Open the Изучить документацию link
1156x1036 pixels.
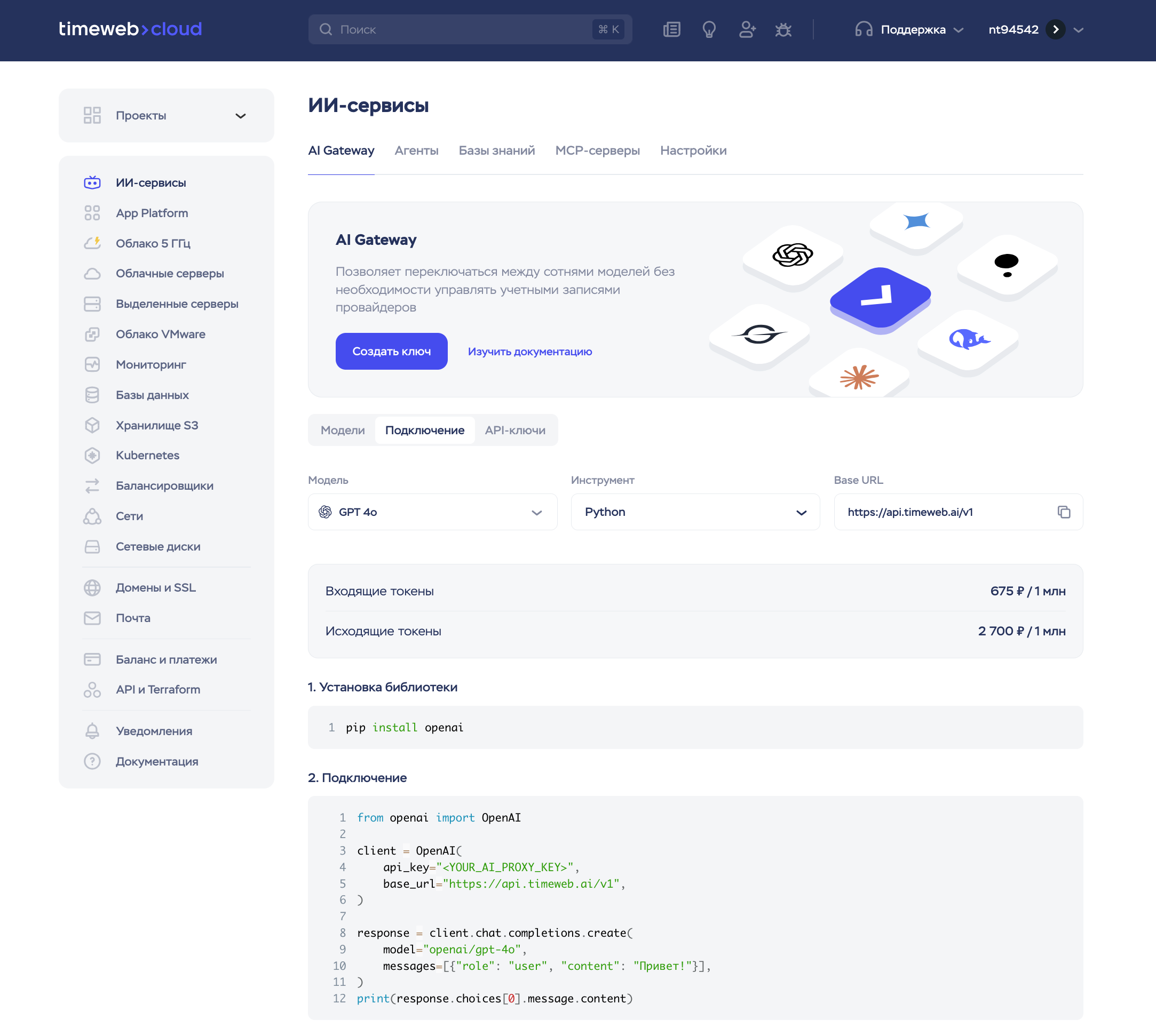point(529,352)
